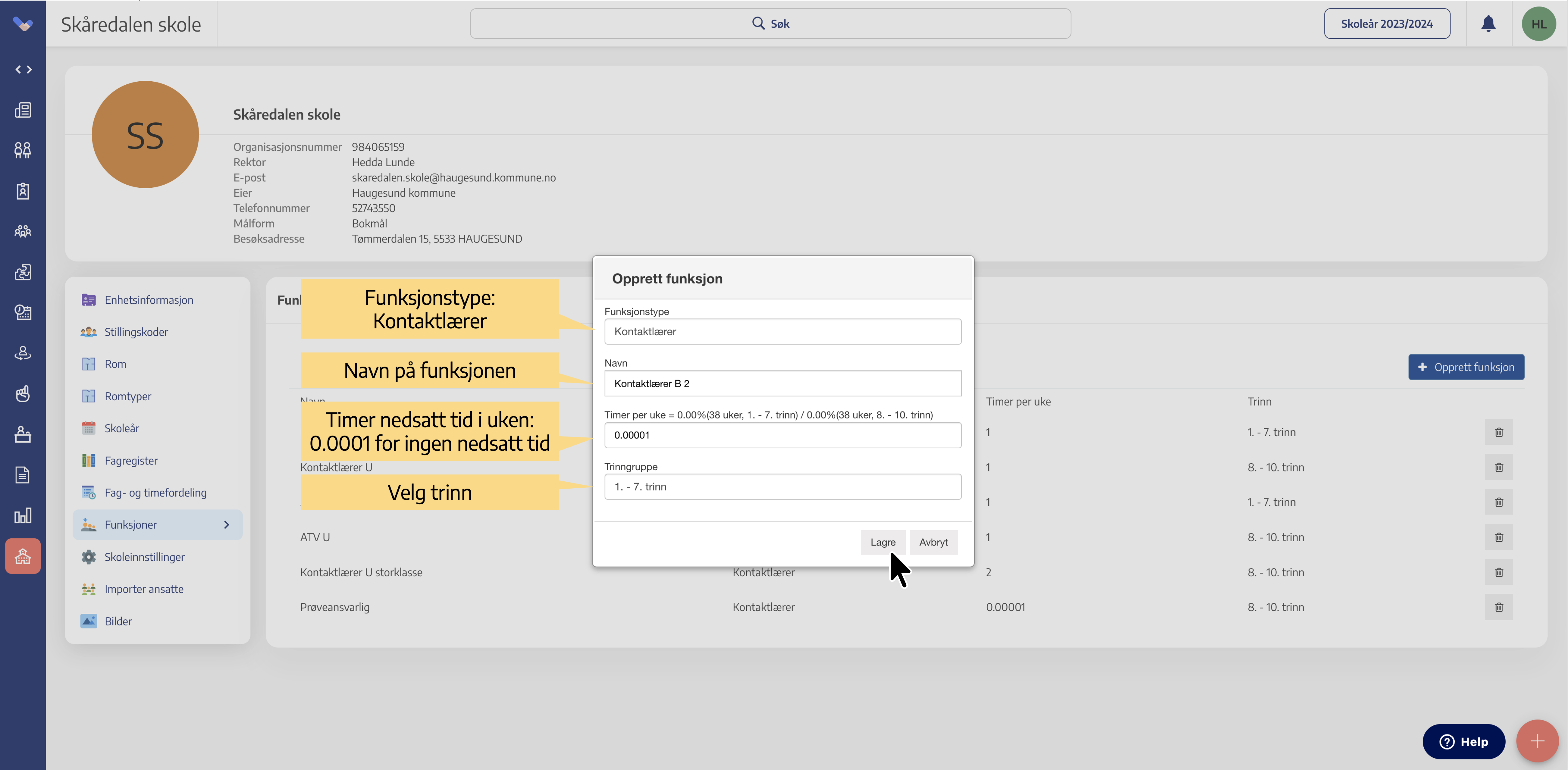Open the HL user avatar menu
Screen dimensions: 1568x770
[1539, 24]
